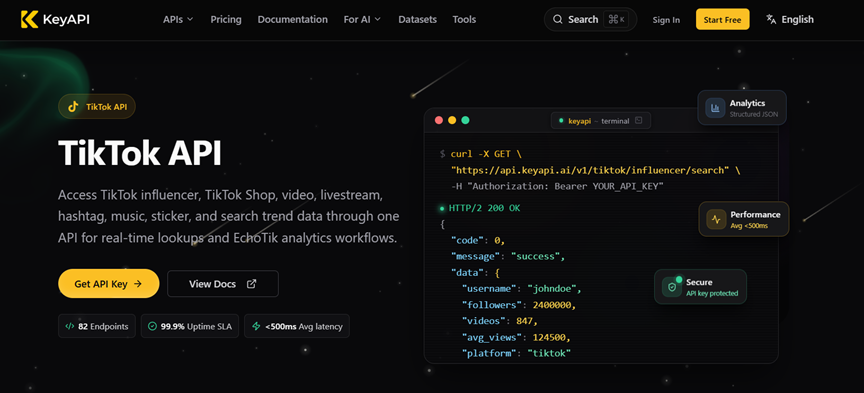
Task: Expand the For AI dropdown menu
Action: 362,19
